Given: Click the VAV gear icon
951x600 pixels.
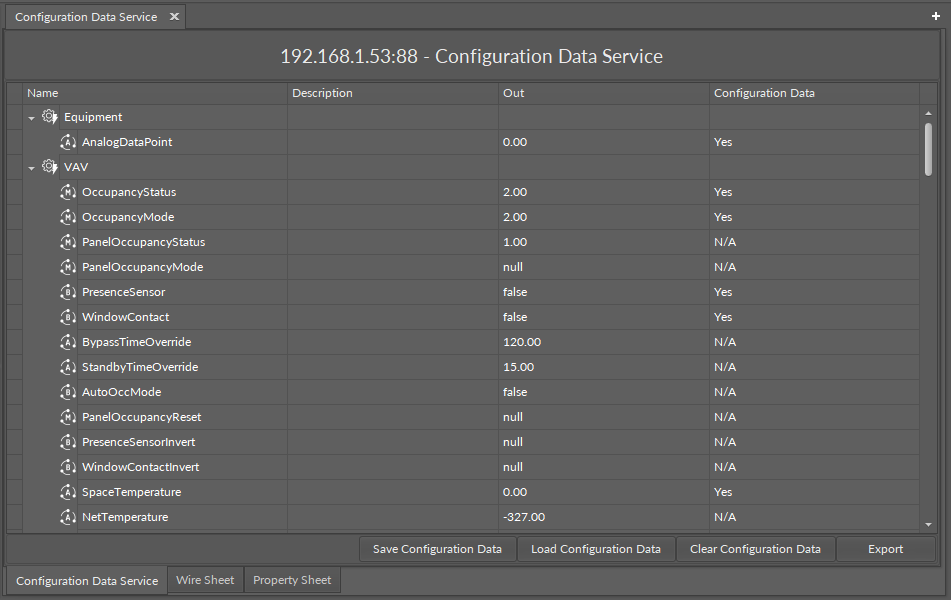Looking at the screenshot, I should pos(49,167).
